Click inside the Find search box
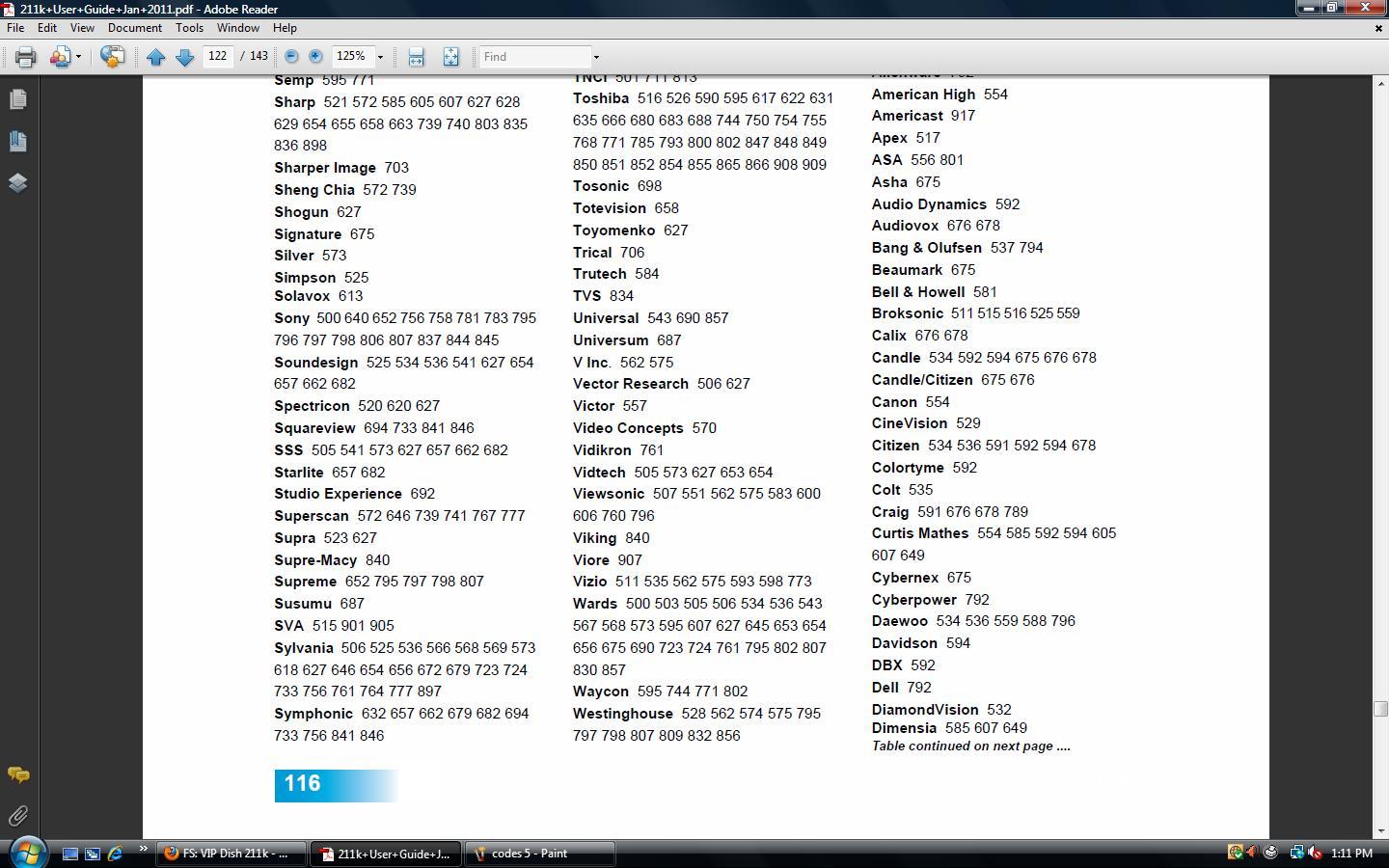 pos(534,56)
